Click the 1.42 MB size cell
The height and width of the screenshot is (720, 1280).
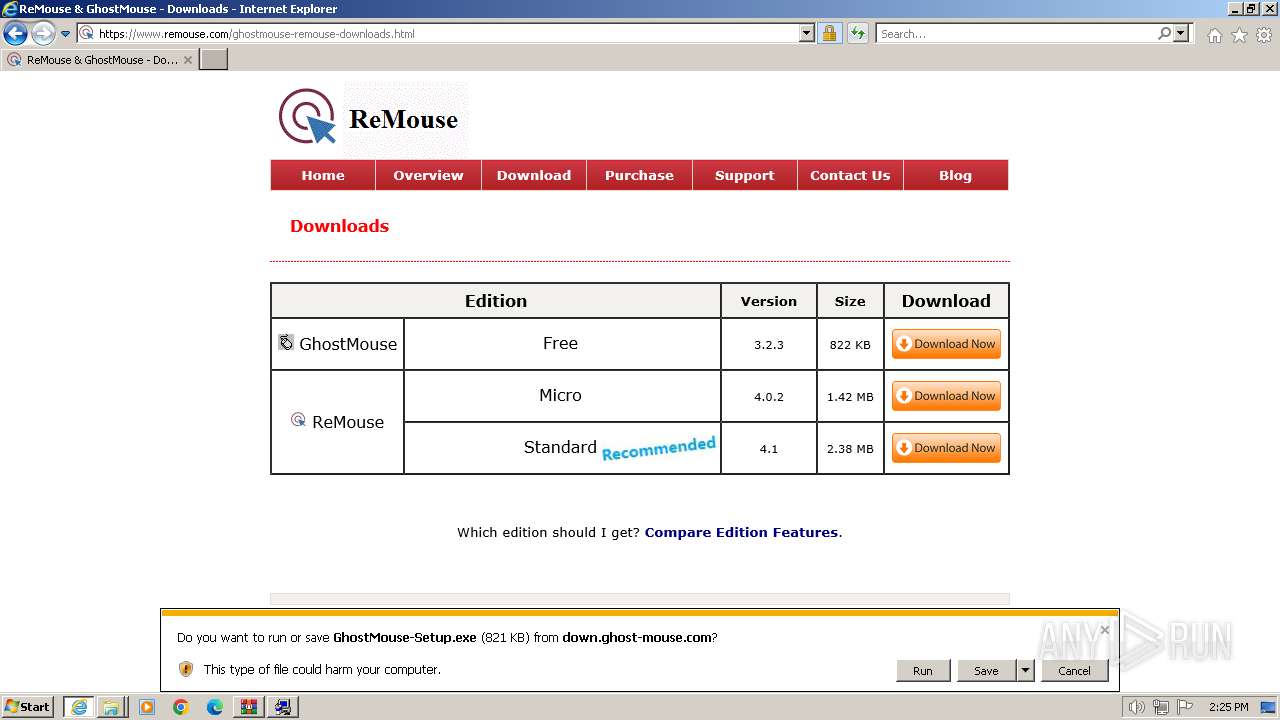coord(850,396)
